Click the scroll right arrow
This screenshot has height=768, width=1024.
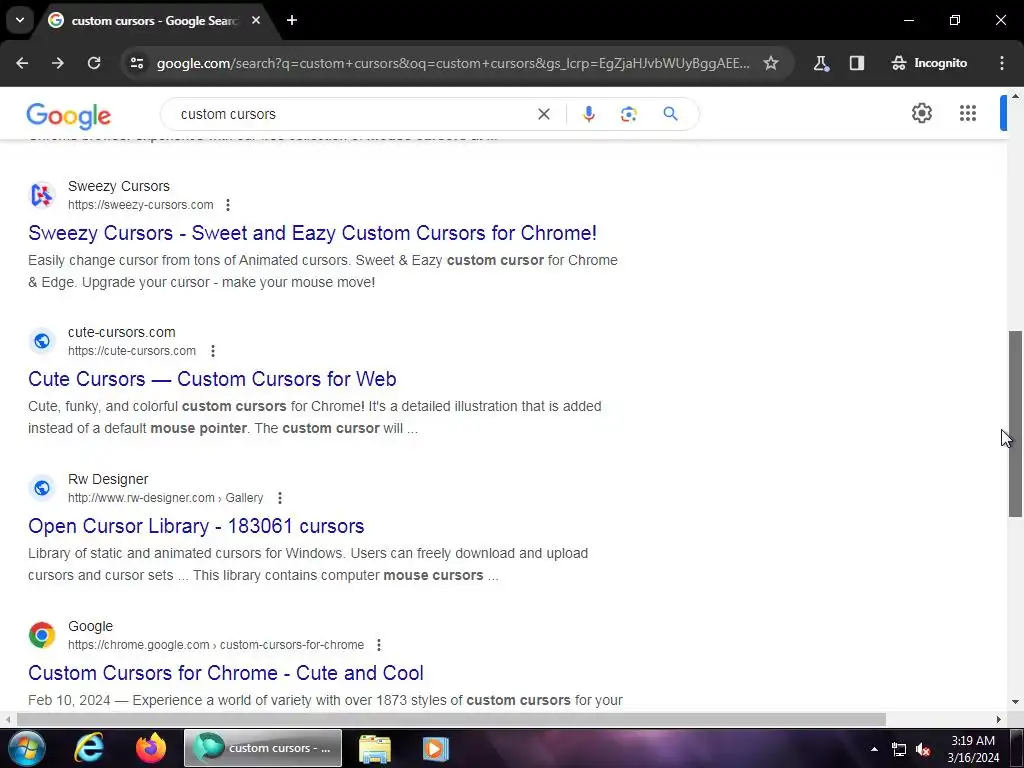(999, 720)
